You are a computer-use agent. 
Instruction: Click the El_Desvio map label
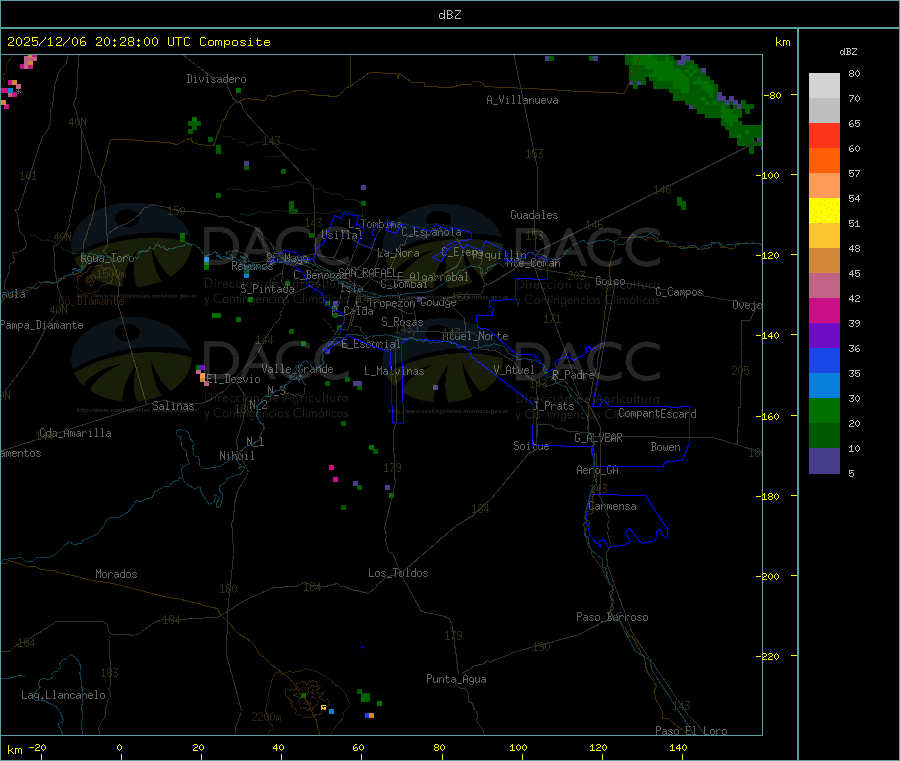click(234, 379)
